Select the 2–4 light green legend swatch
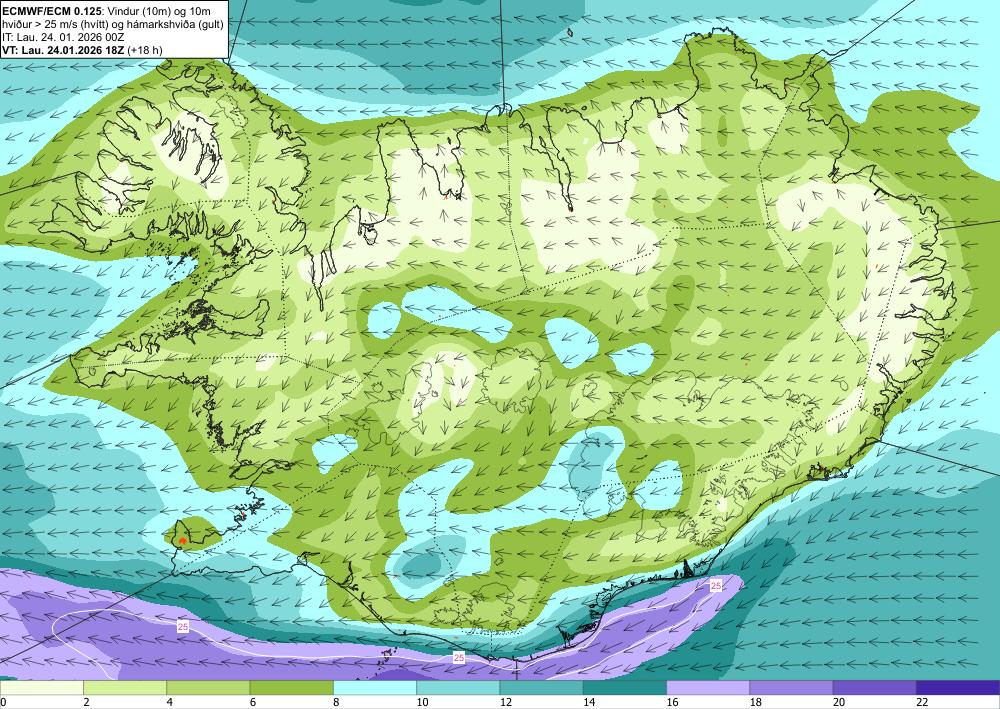The width and height of the screenshot is (1000, 709). pyautogui.click(x=125, y=688)
